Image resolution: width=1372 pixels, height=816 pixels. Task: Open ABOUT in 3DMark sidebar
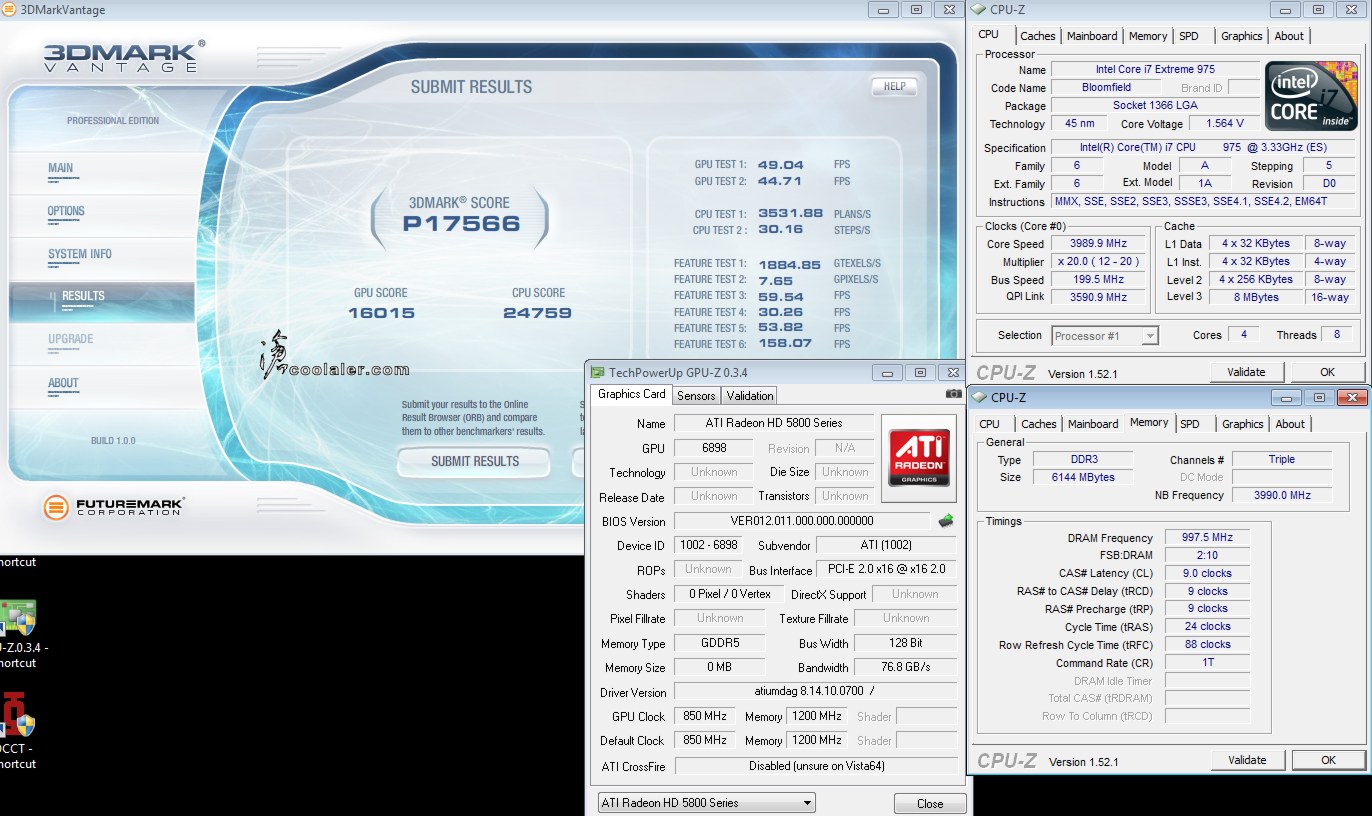click(63, 383)
